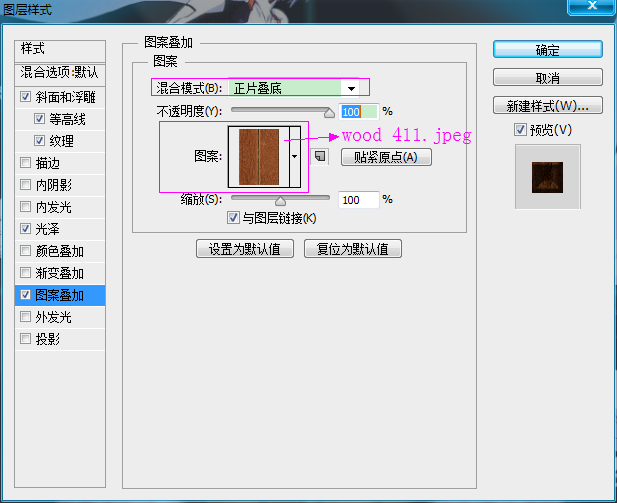Screen dimensions: 617x503
Task: Open the 描边 settings panel
Action: point(48,163)
